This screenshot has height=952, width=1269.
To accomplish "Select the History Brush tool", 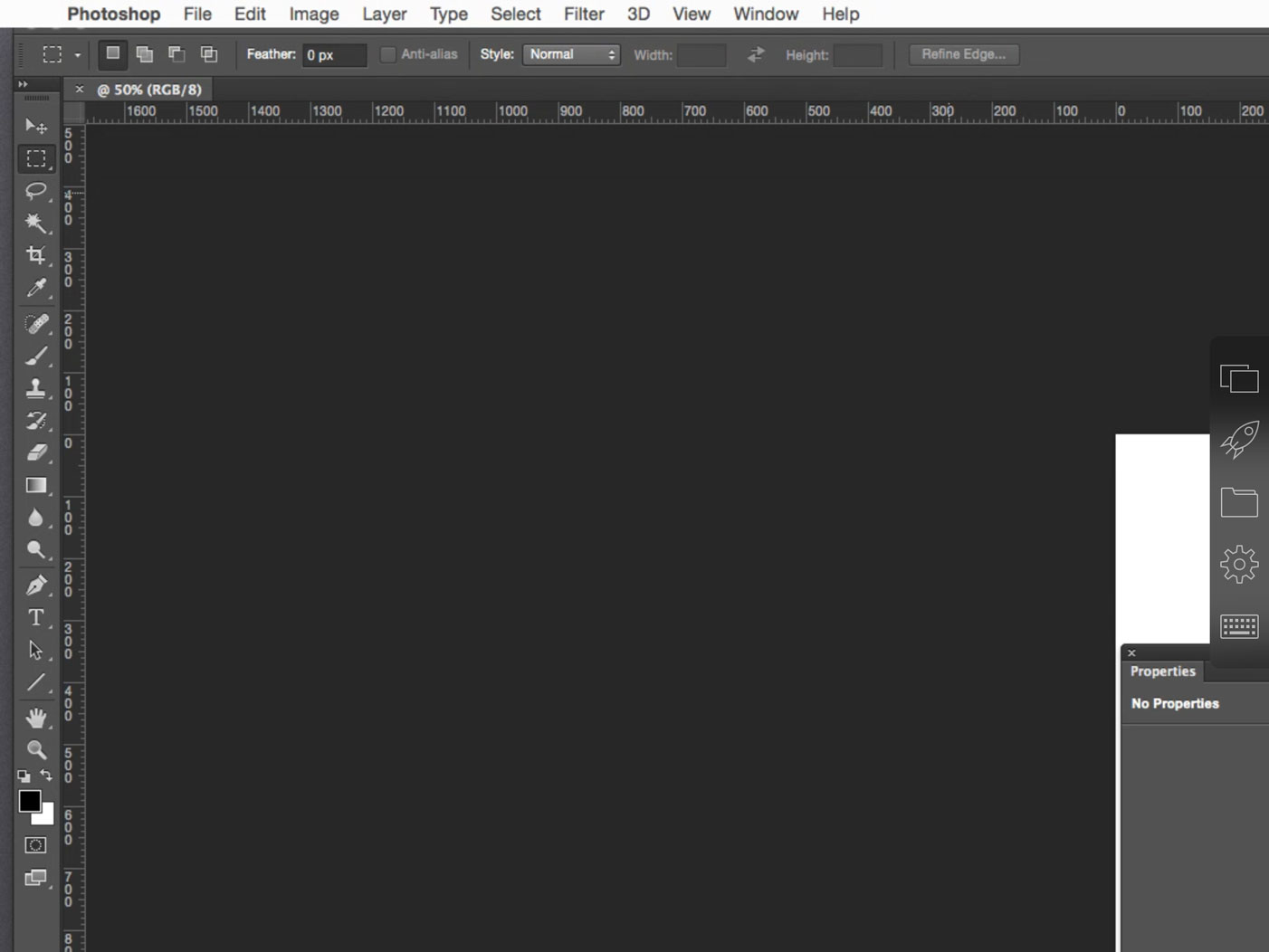I will 36,421.
